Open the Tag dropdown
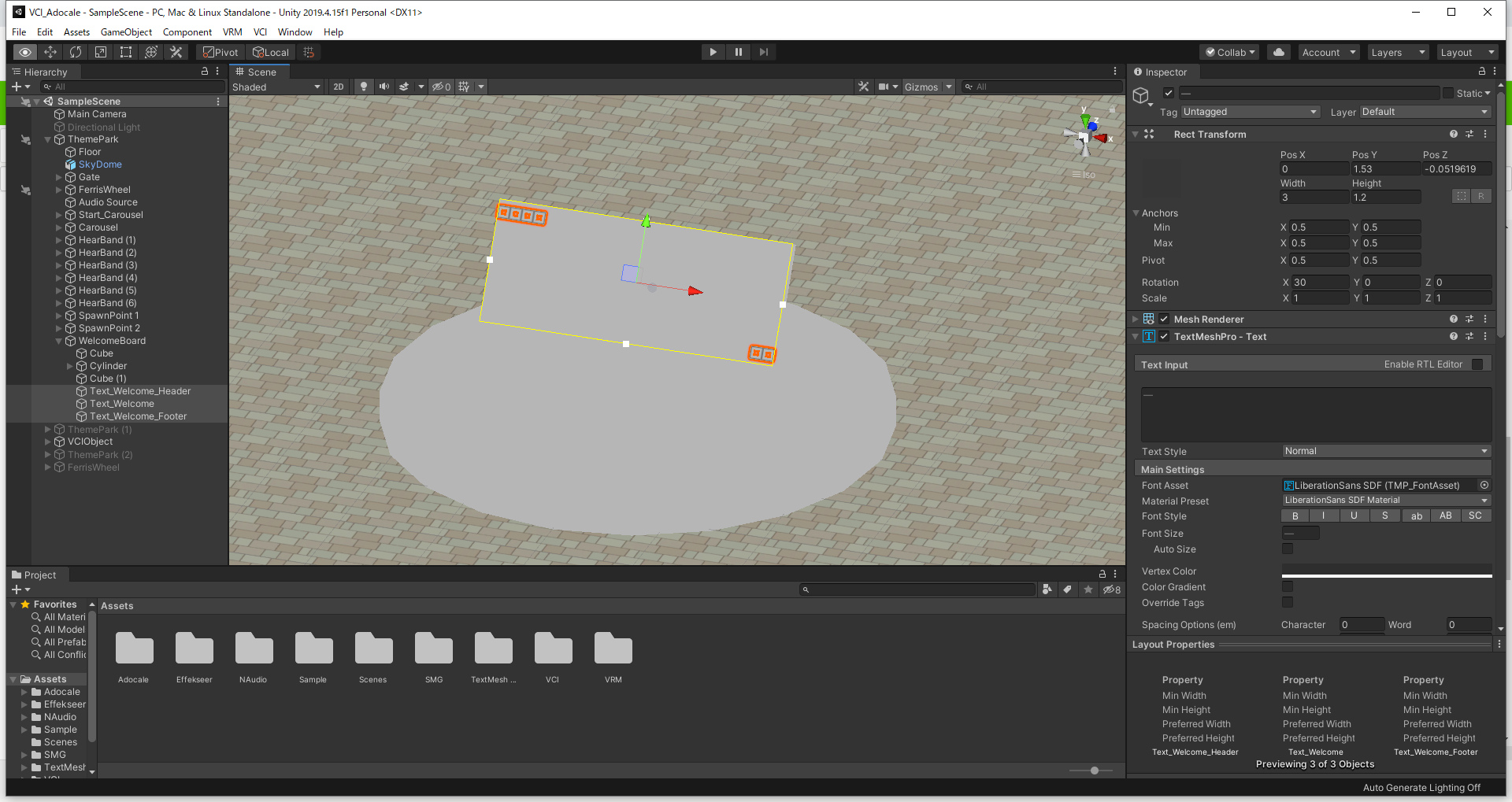This screenshot has height=802, width=1512. coord(1250,112)
